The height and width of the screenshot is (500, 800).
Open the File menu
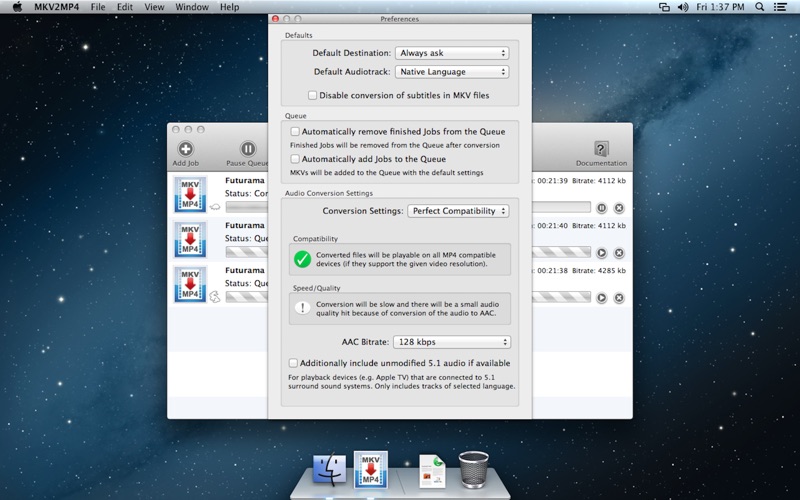[x=98, y=7]
